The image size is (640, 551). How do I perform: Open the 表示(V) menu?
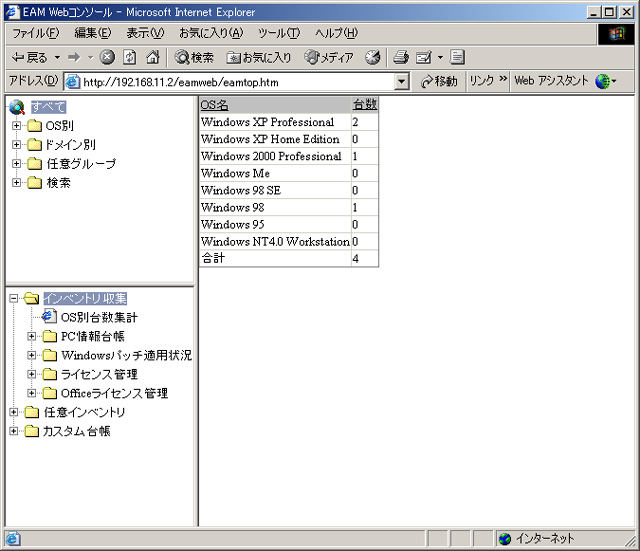click(145, 33)
